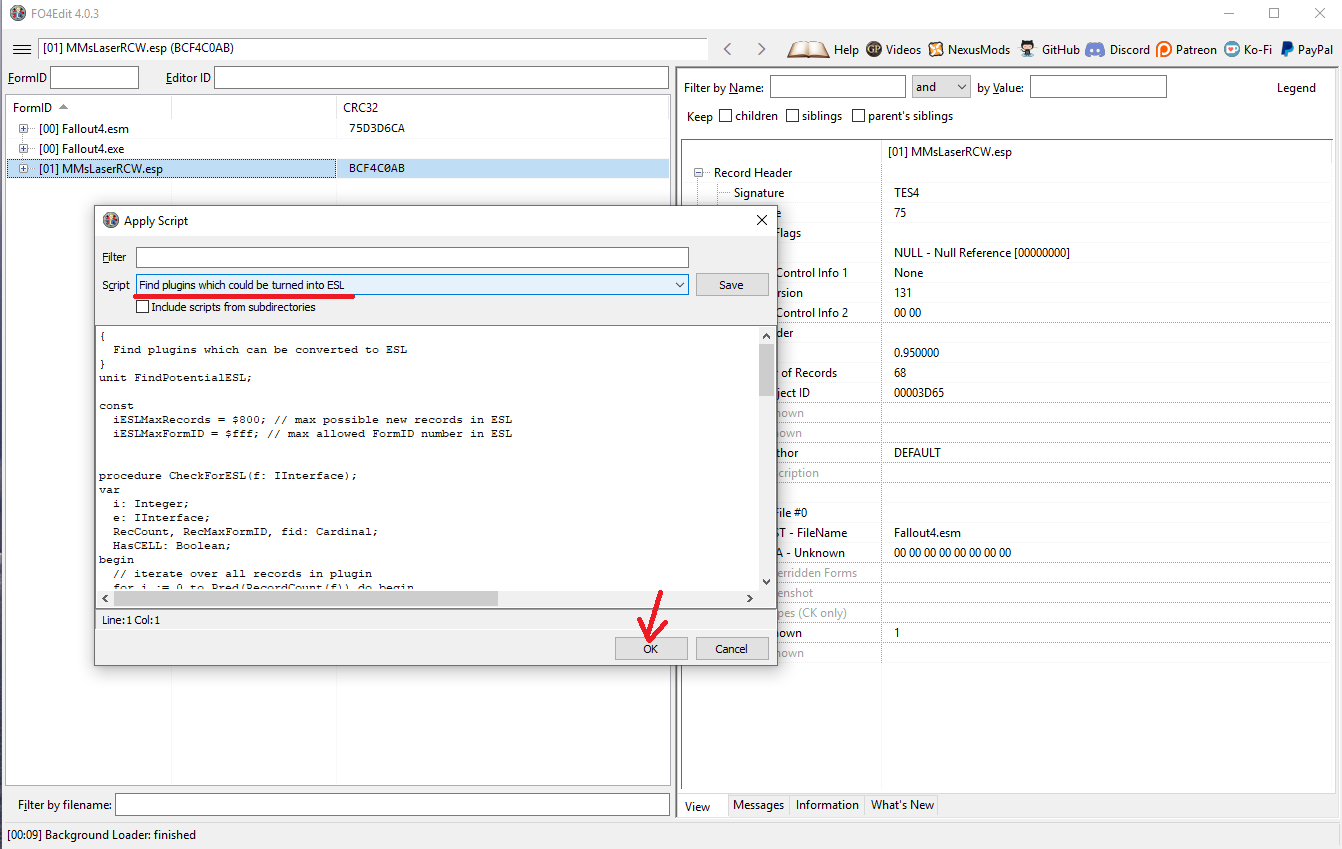This screenshot has height=849, width=1342.
Task: Open the hamburger main menu icon
Action: 22,49
